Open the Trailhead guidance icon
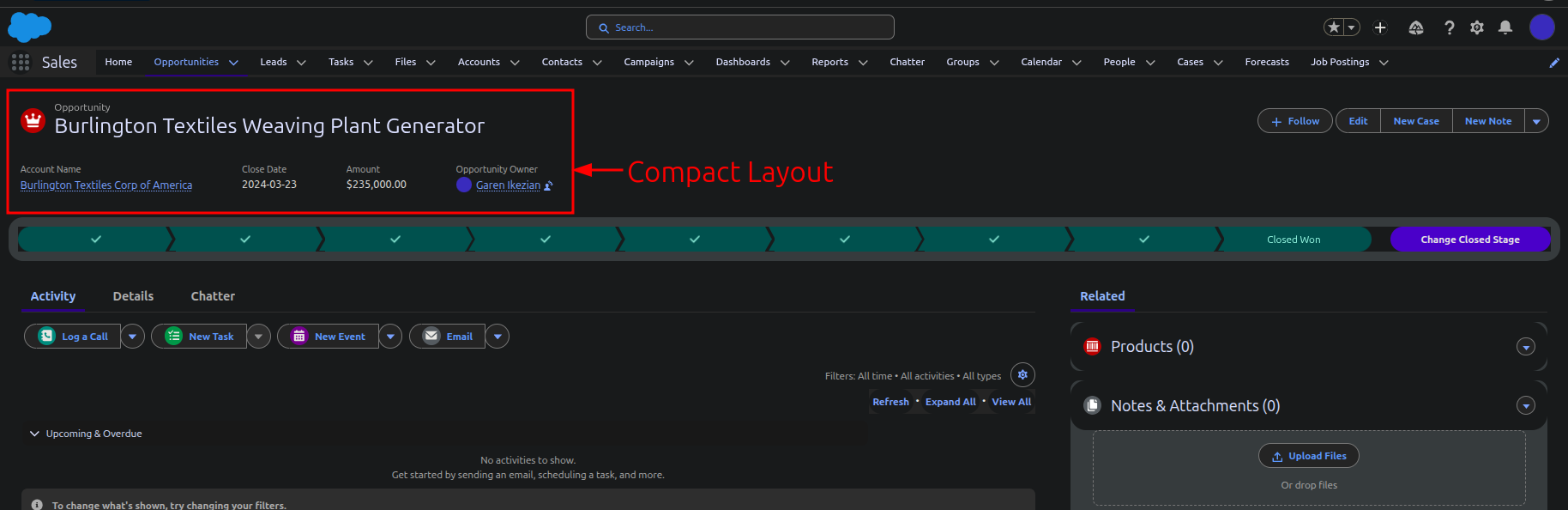The width and height of the screenshot is (1568, 510). 1416,27
